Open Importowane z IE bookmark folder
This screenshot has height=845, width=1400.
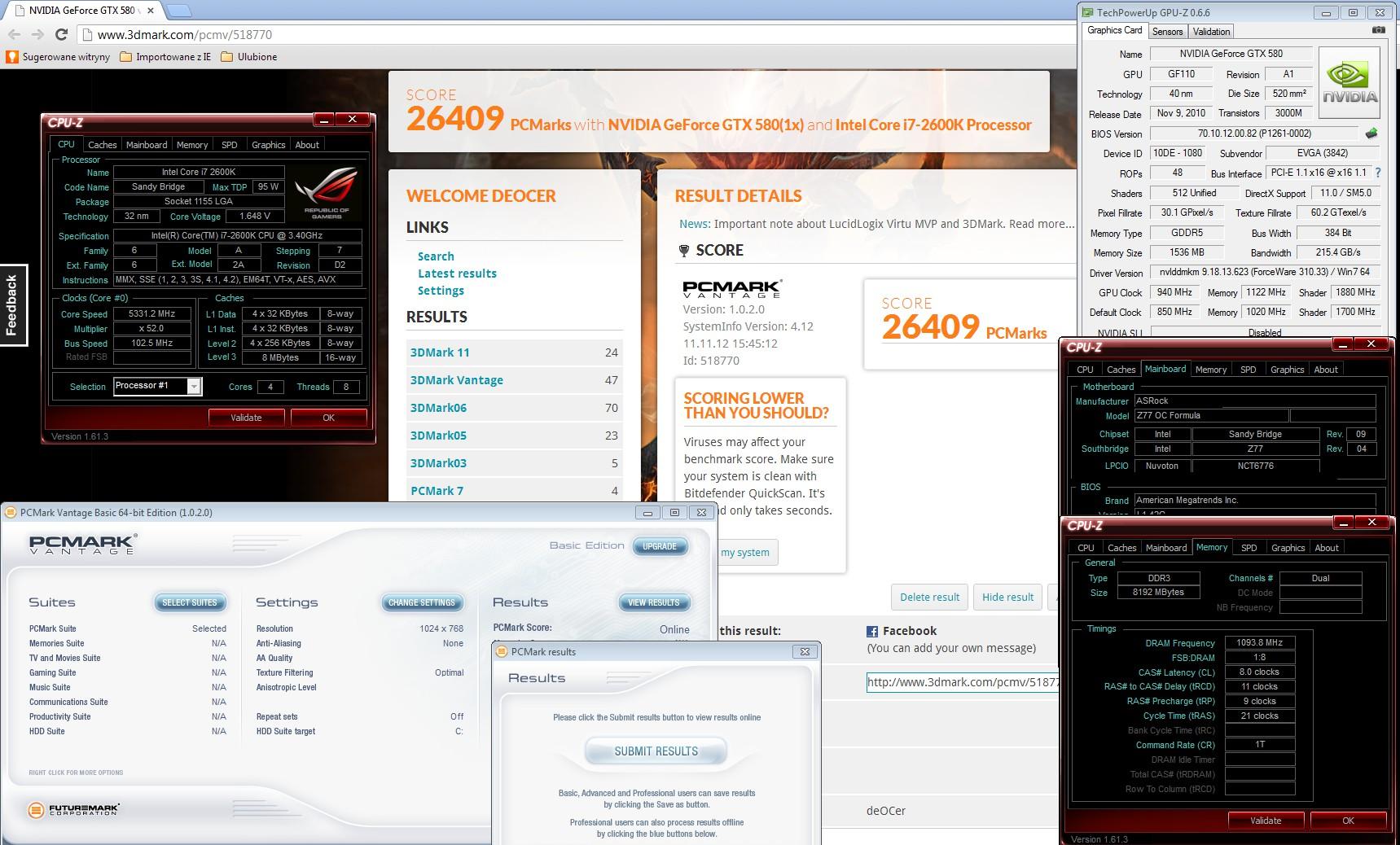(165, 57)
